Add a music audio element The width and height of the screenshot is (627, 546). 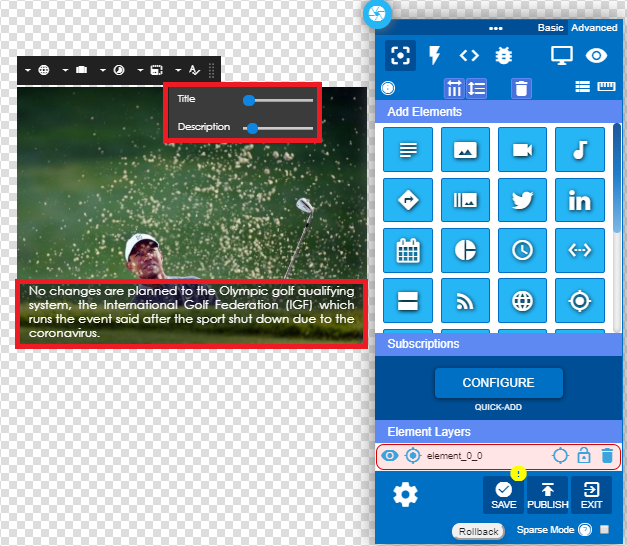579,150
